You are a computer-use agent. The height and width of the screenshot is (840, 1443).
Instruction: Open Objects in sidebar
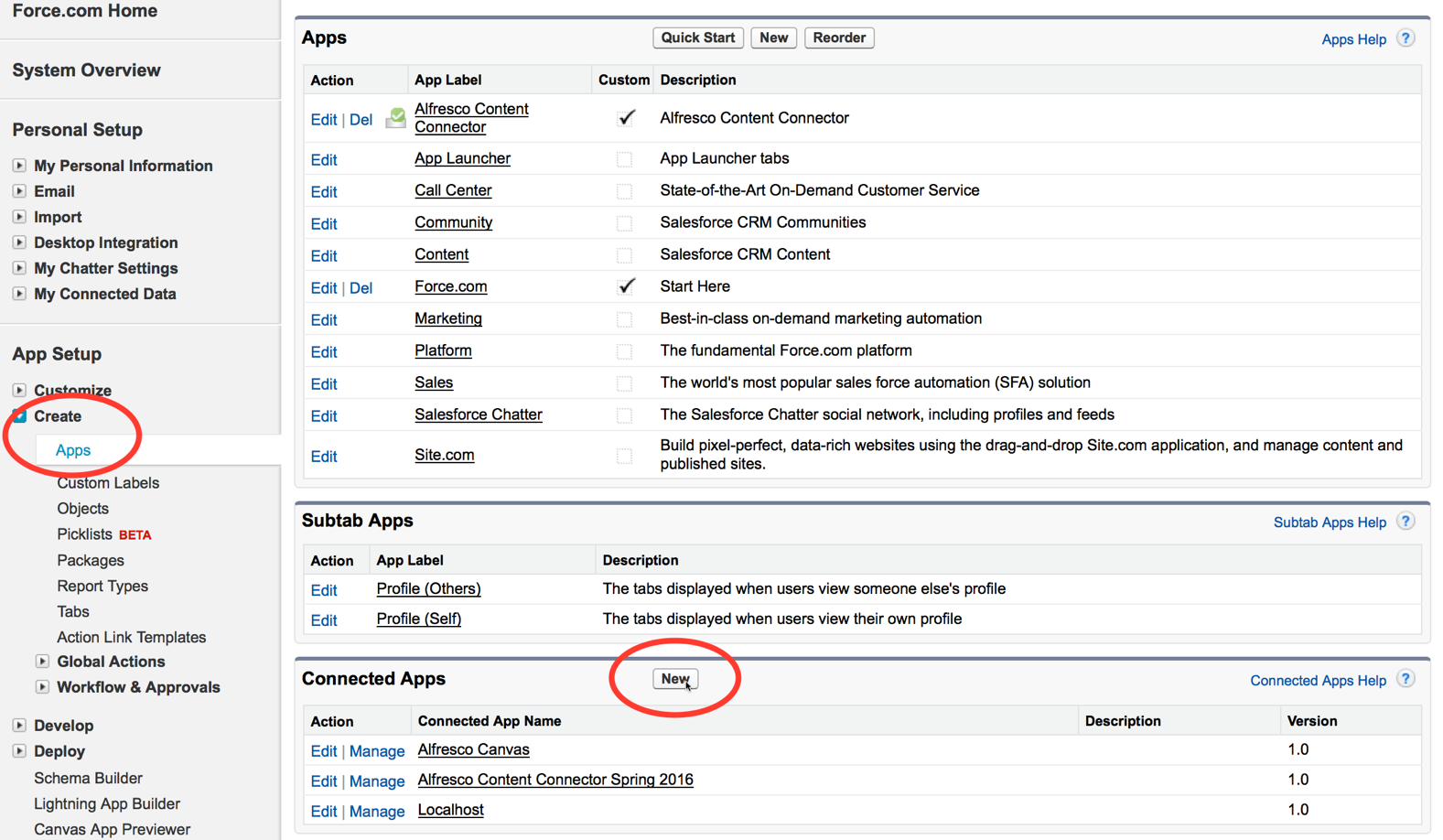pos(82,509)
